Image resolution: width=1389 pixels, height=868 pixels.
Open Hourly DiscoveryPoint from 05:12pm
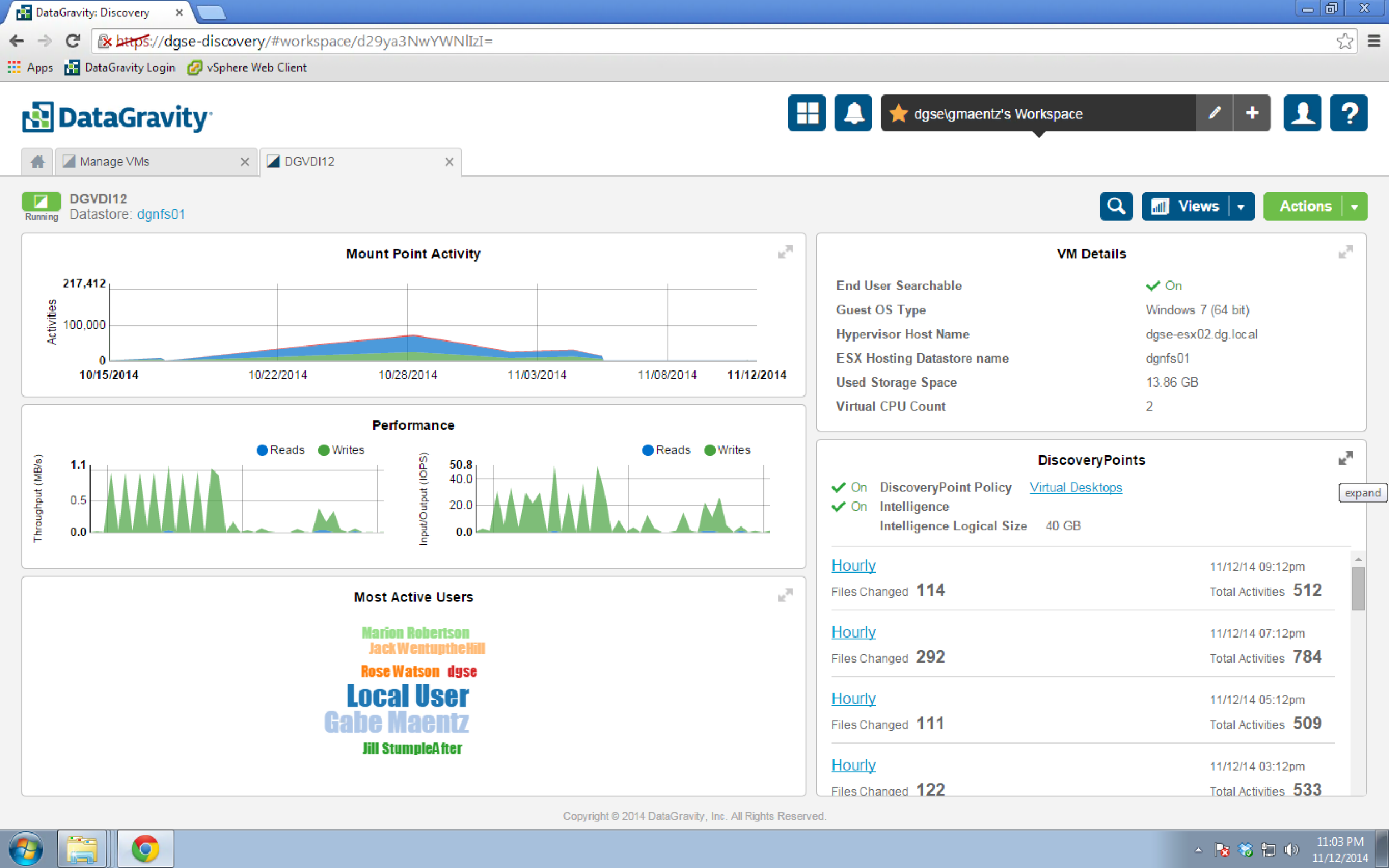[x=853, y=698]
